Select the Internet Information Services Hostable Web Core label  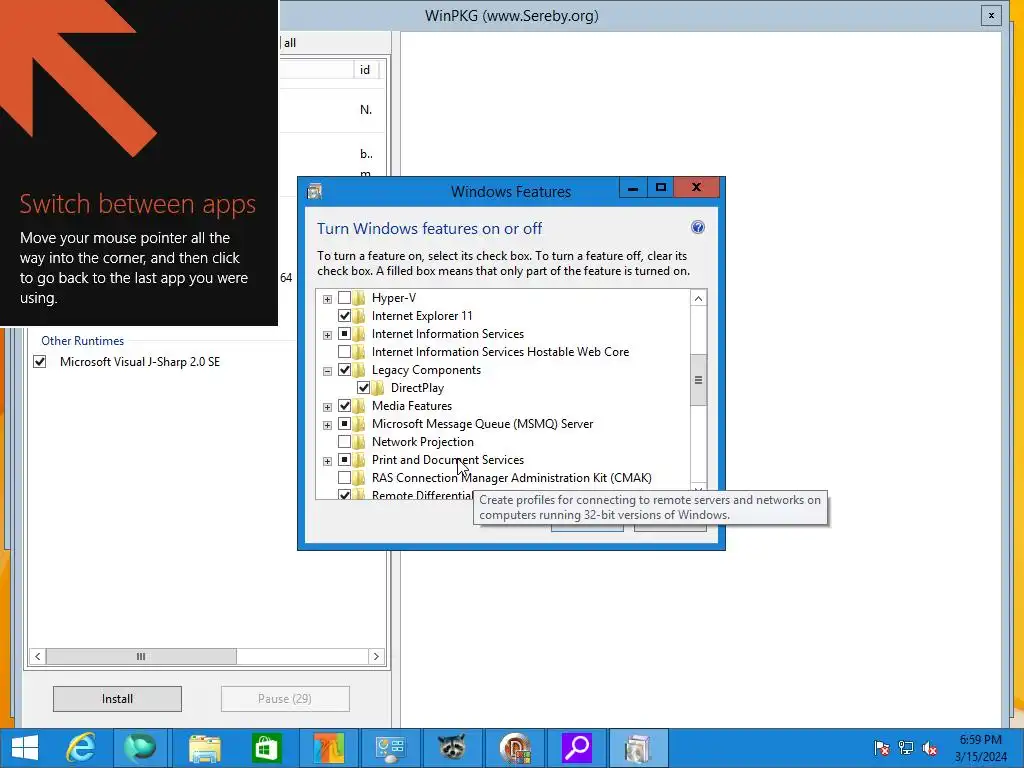(500, 352)
